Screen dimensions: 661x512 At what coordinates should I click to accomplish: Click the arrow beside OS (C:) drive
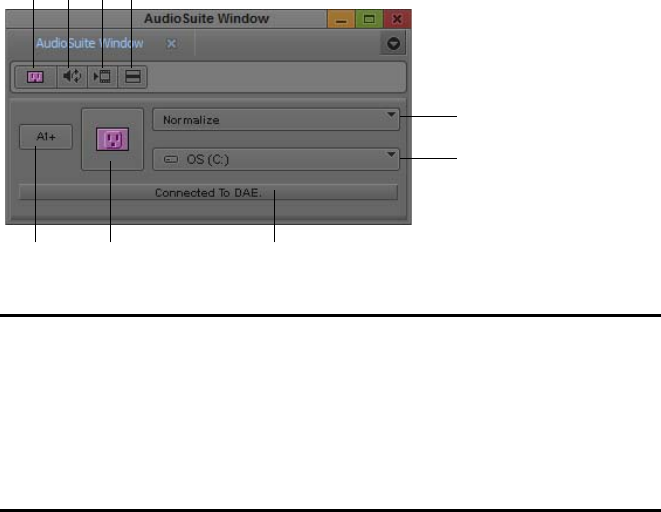(391, 154)
